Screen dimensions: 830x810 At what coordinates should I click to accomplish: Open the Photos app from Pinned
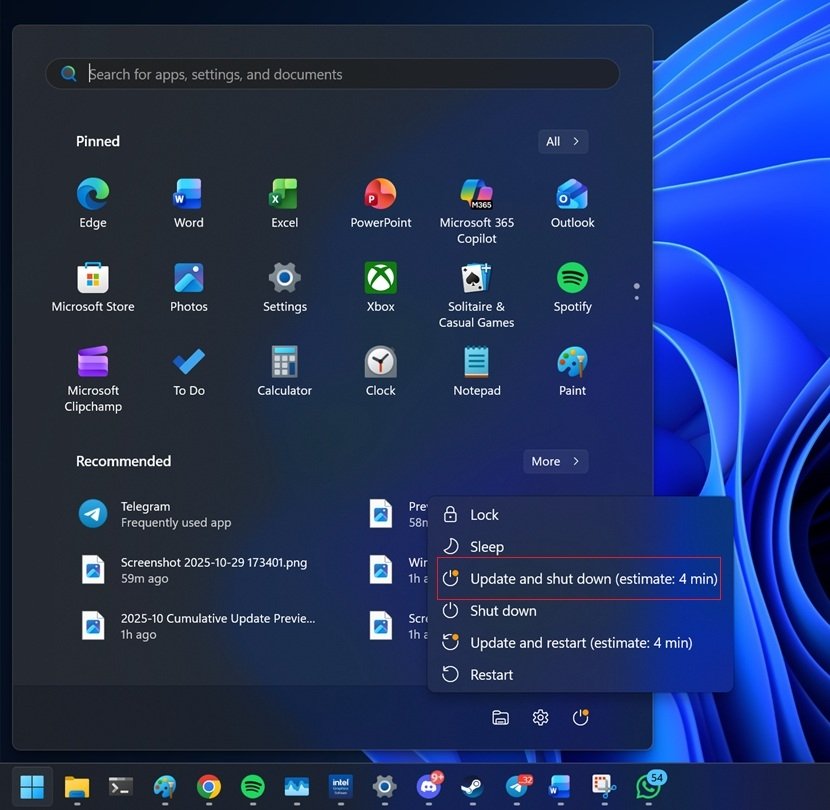click(x=188, y=285)
